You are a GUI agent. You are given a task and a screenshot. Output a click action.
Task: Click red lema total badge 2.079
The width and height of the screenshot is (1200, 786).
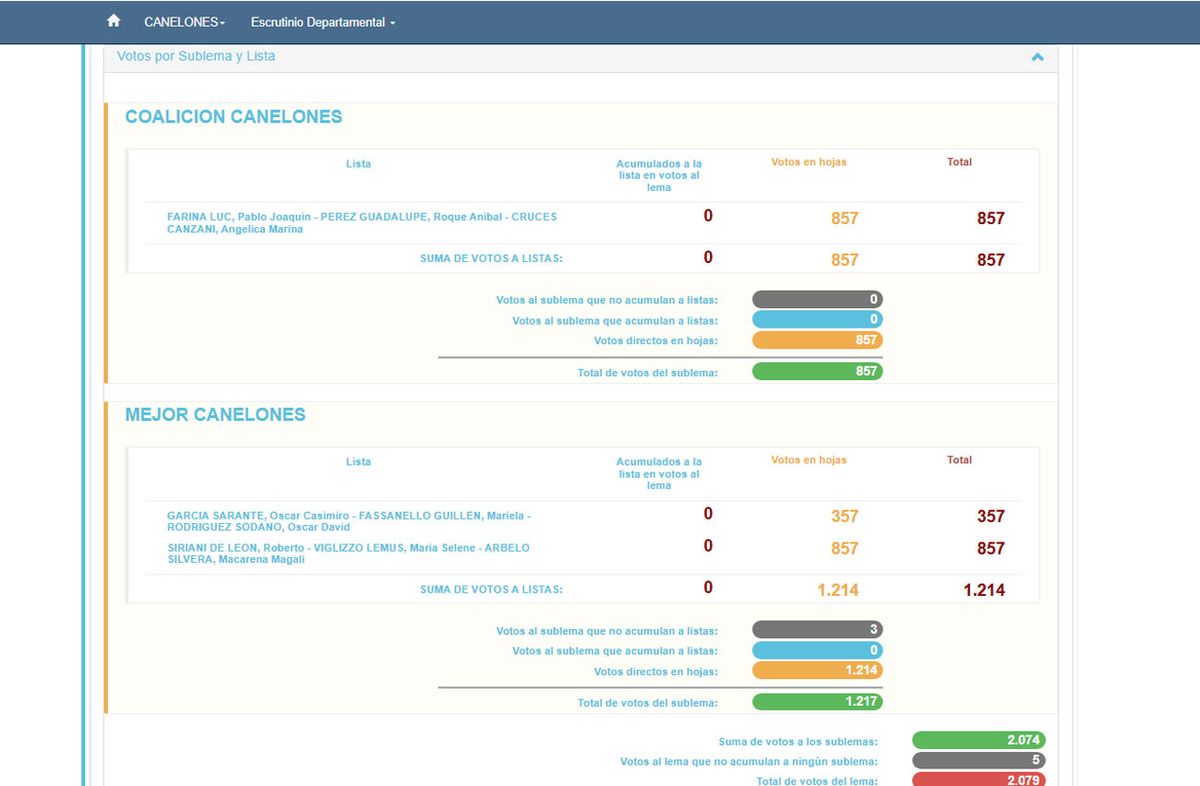point(978,780)
